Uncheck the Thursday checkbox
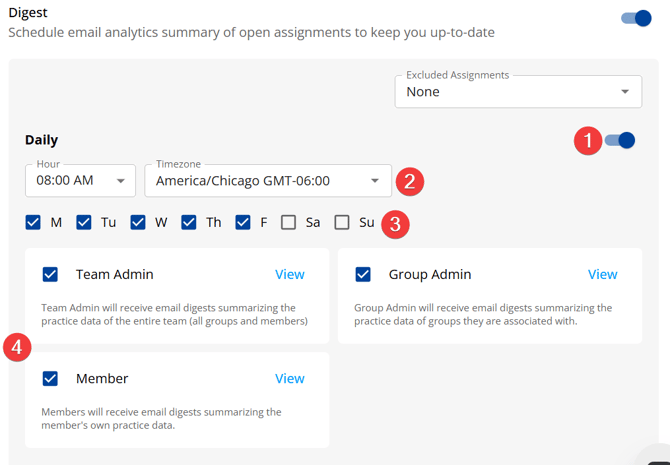Viewport: 670px width, 465px height. [189, 222]
